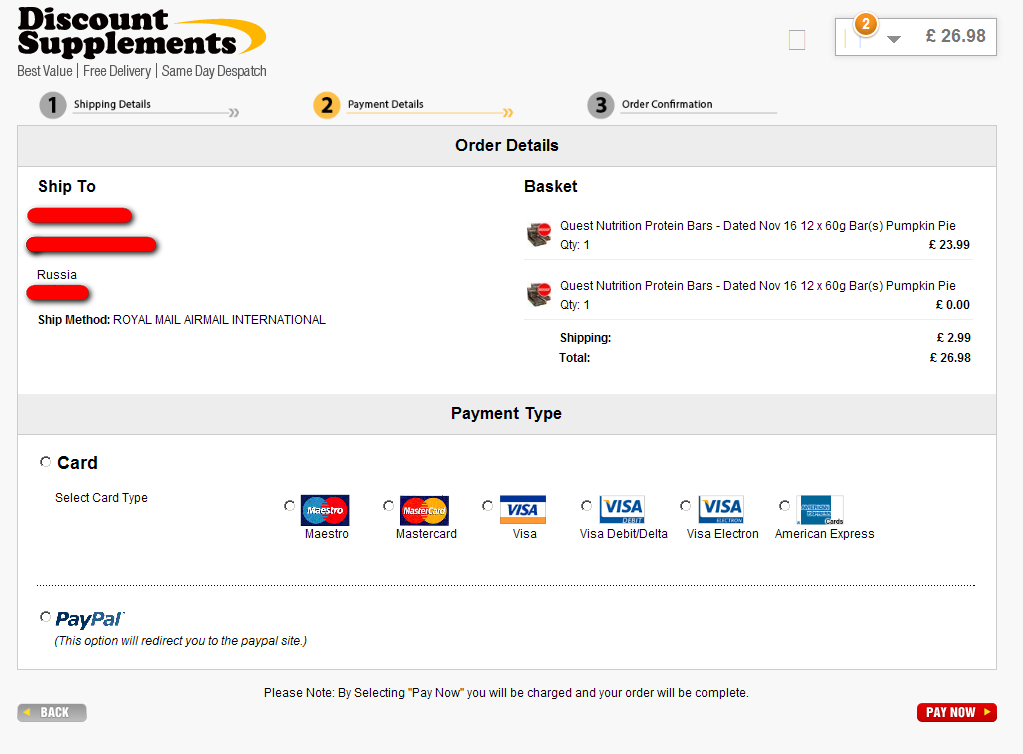Screen dimensions: 1023x754
Task: Click the Visa Electron card logo
Action: [720, 510]
